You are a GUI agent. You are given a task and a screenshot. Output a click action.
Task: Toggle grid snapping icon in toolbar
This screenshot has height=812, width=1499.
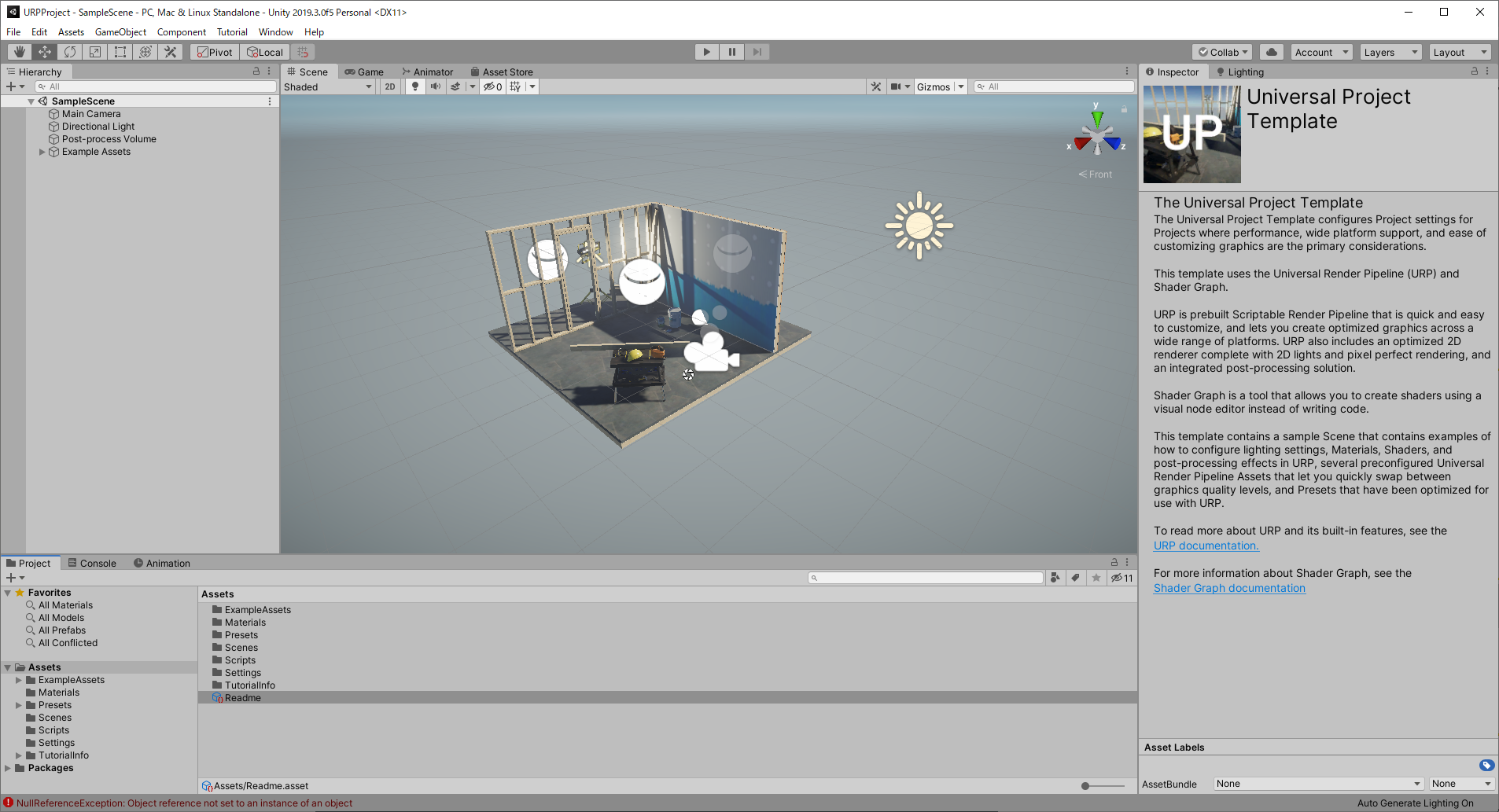(303, 52)
